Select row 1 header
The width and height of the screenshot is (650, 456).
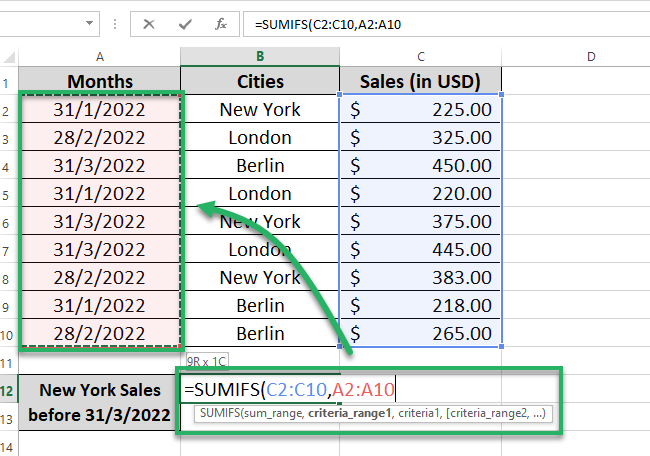click(x=6, y=83)
